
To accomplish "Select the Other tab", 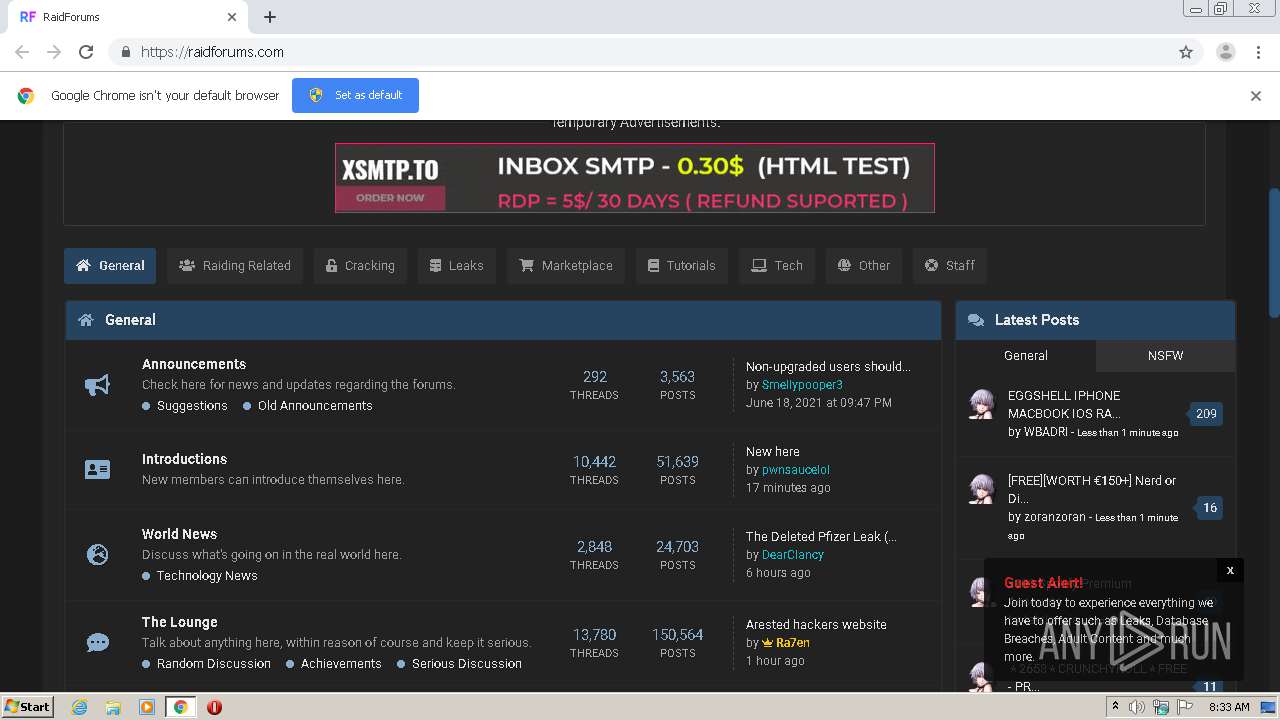I will pyautogui.click(x=864, y=266).
